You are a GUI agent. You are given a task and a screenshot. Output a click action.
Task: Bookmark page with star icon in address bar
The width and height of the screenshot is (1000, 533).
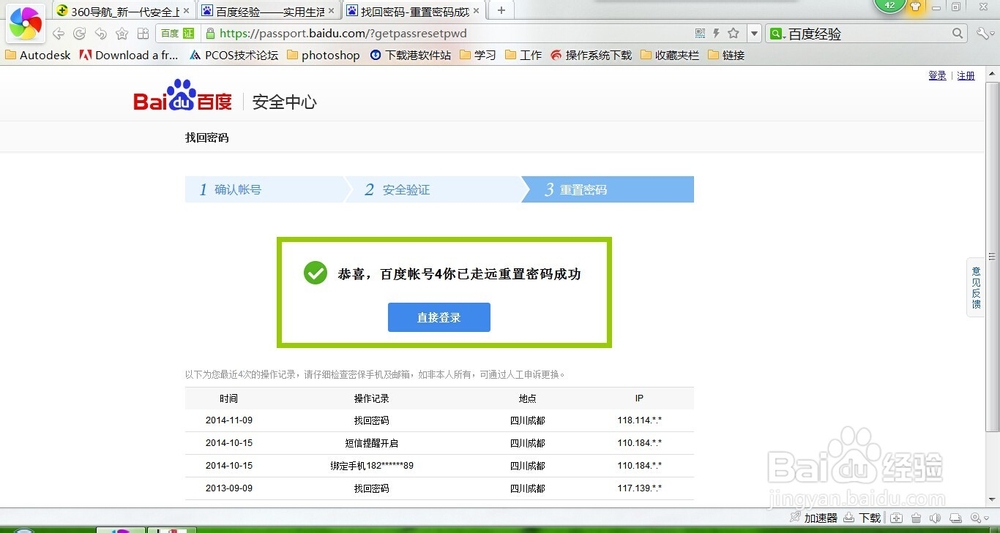click(x=733, y=33)
